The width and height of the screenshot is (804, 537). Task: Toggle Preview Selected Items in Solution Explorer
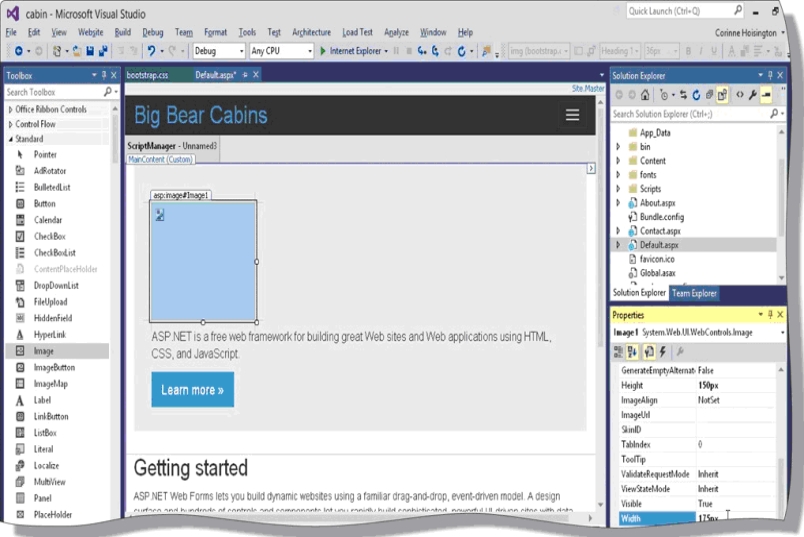766,95
